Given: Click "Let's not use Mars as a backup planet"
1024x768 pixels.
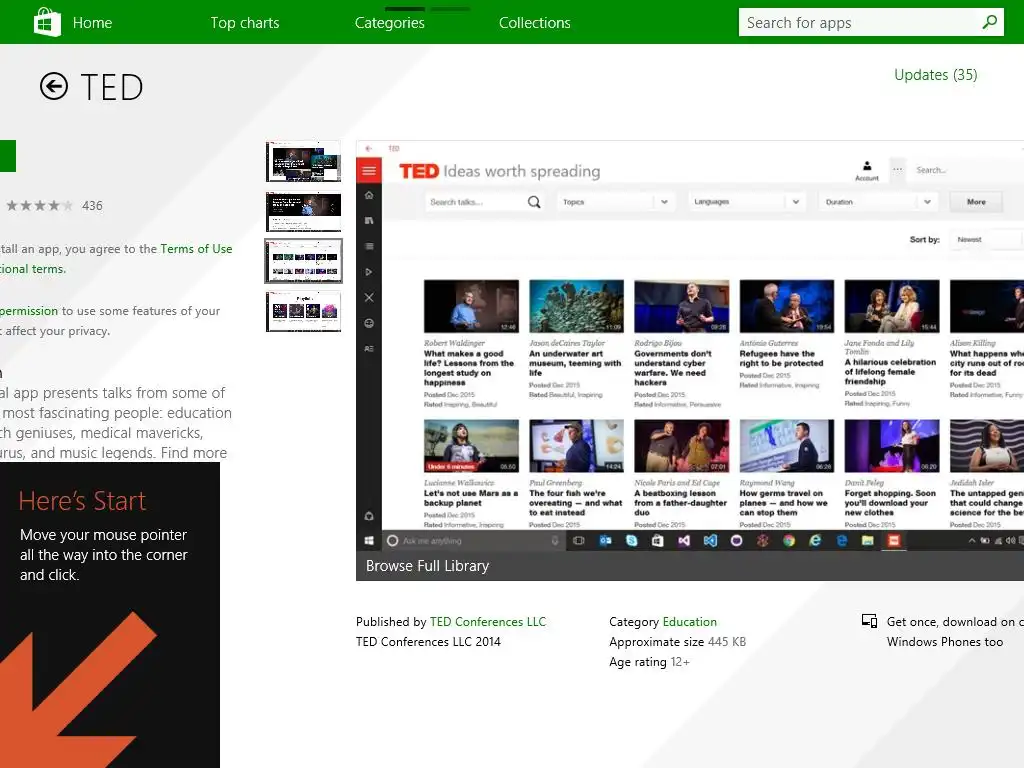Looking at the screenshot, I should 471,498.
